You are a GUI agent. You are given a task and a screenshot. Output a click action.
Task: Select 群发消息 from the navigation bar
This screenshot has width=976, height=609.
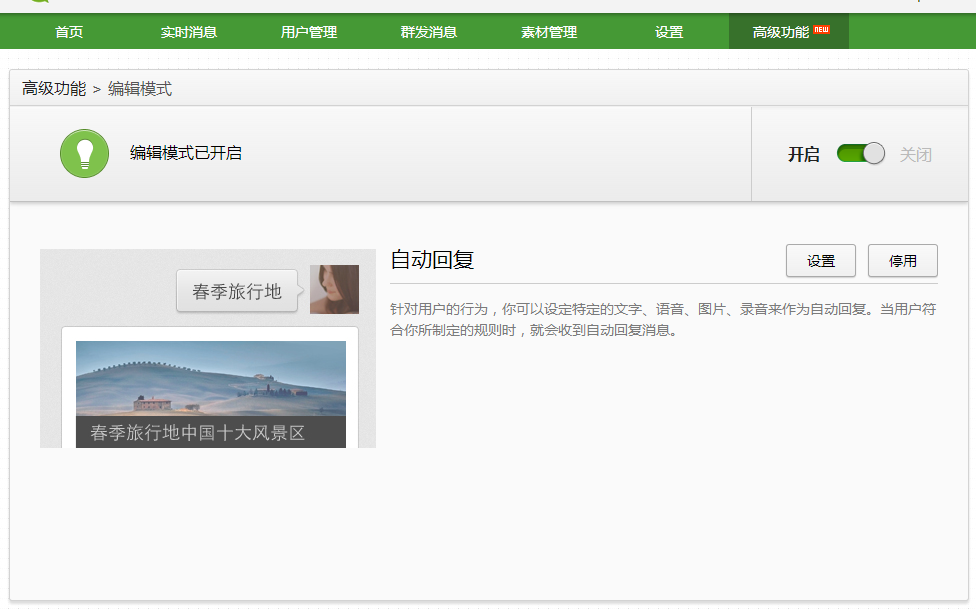[x=428, y=31]
